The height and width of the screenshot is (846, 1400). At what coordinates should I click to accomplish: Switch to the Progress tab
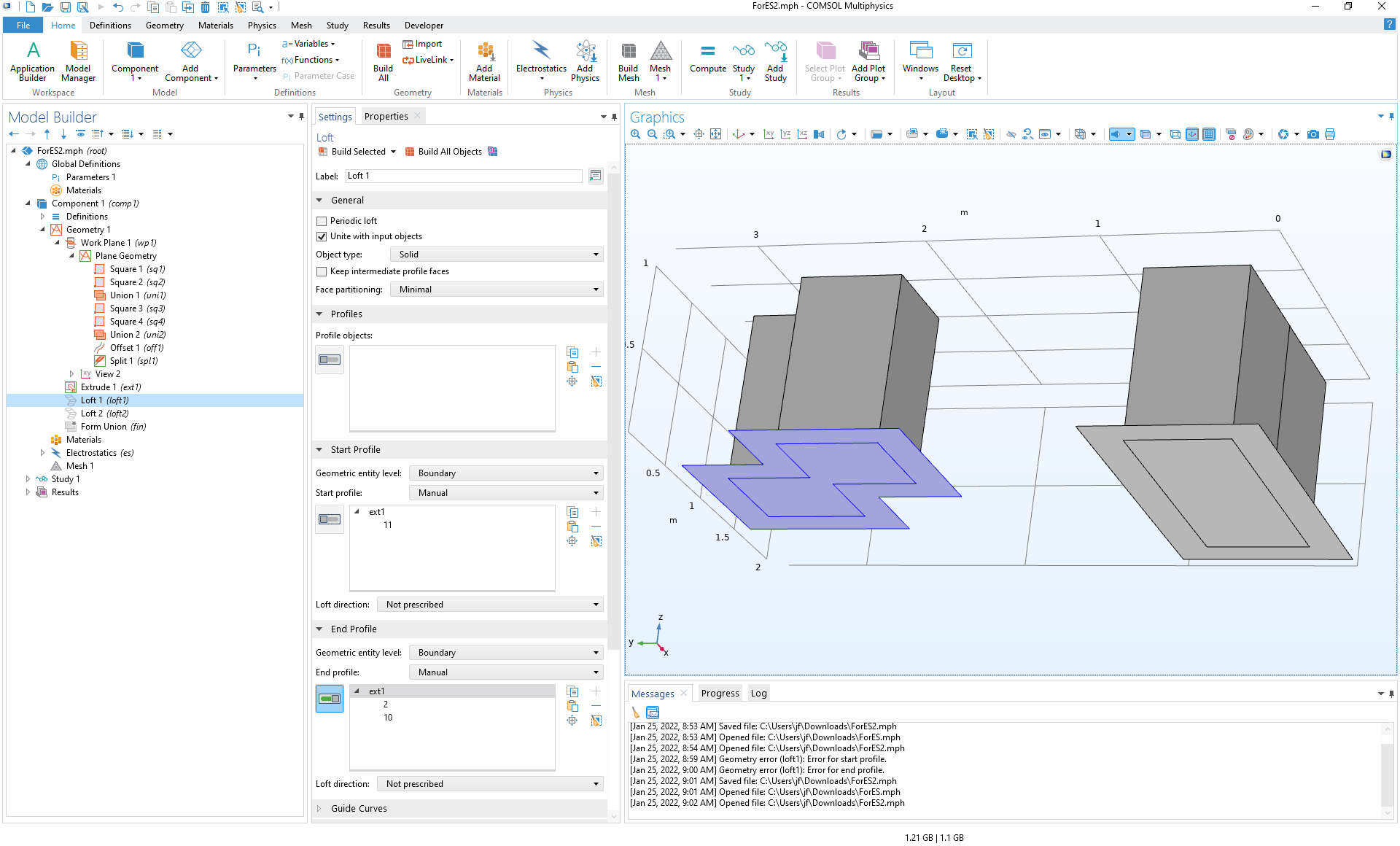(x=720, y=694)
